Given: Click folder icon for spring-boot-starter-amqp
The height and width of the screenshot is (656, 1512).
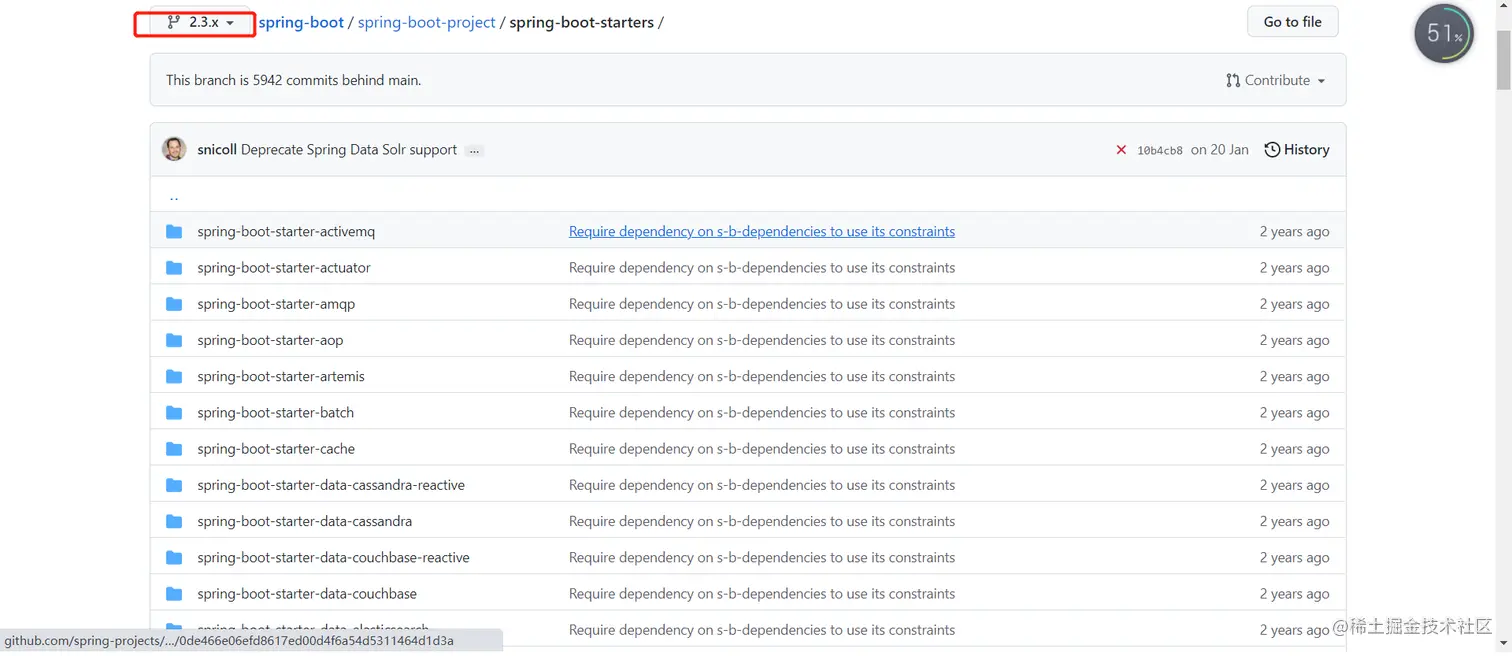Looking at the screenshot, I should [174, 304].
